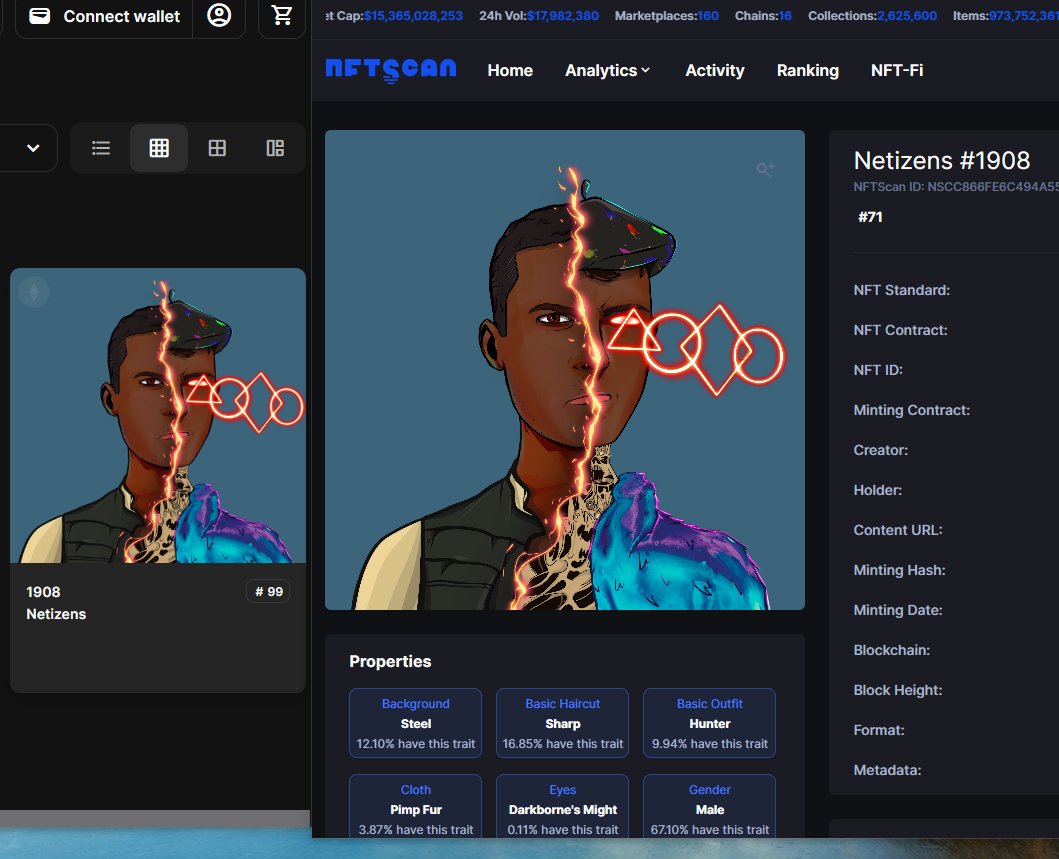Click the large Netizens #1908 artwork
The height and width of the screenshot is (859, 1059).
coord(565,370)
